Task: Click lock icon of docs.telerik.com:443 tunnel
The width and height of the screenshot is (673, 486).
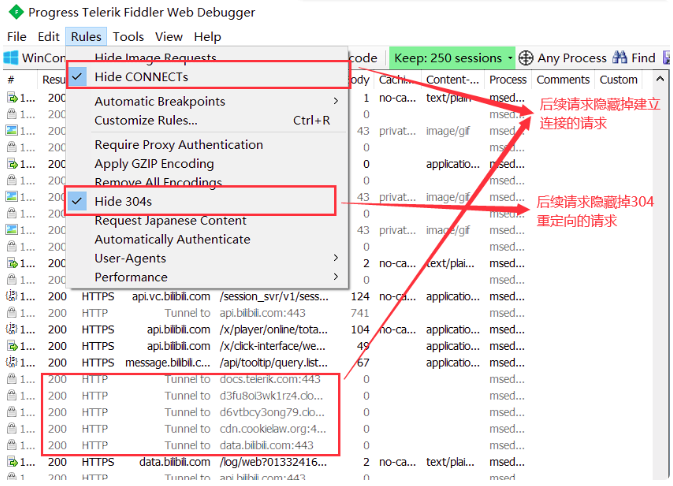Action: (x=12, y=379)
